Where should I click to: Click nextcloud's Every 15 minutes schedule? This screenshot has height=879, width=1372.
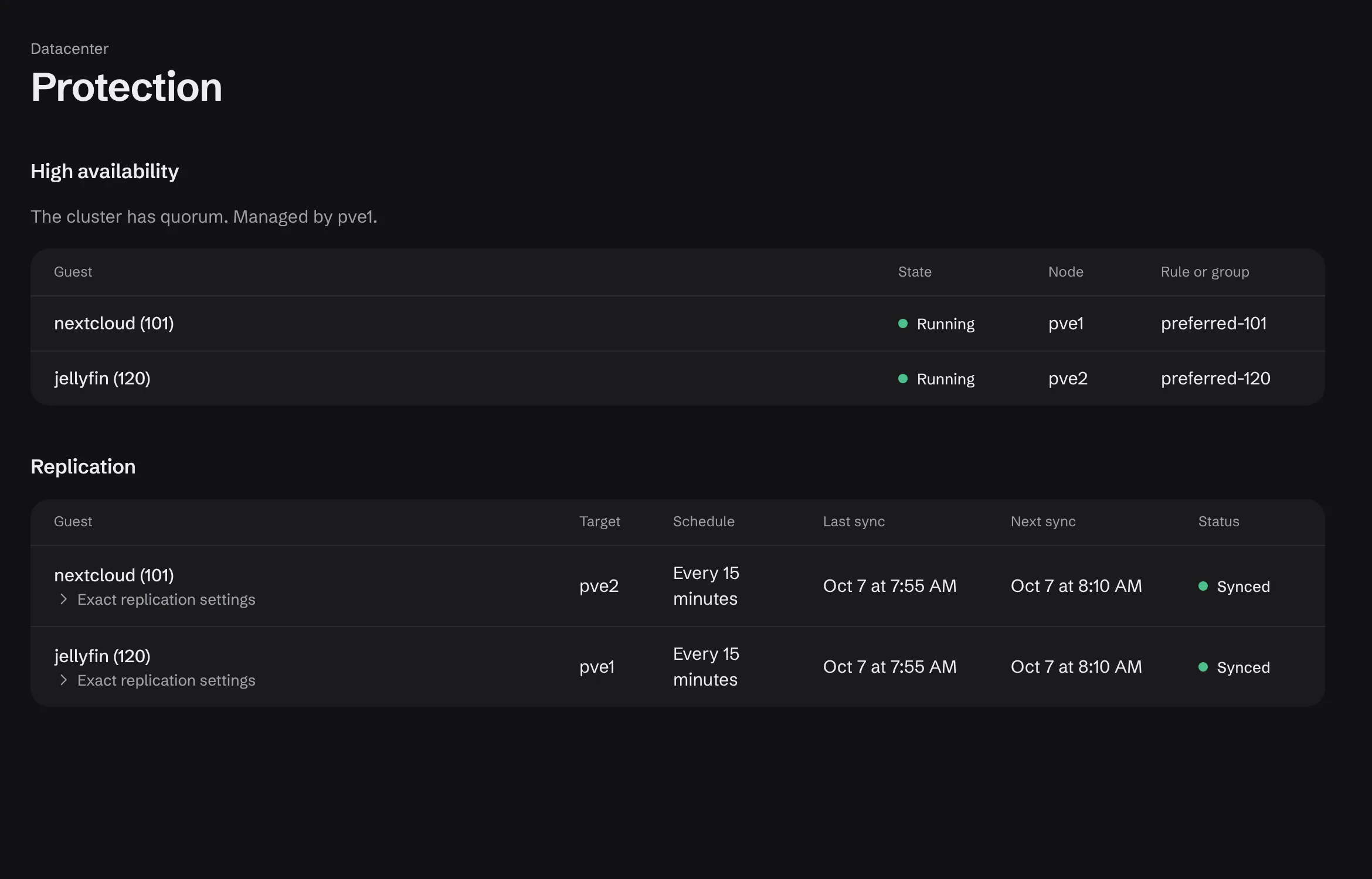pos(706,586)
